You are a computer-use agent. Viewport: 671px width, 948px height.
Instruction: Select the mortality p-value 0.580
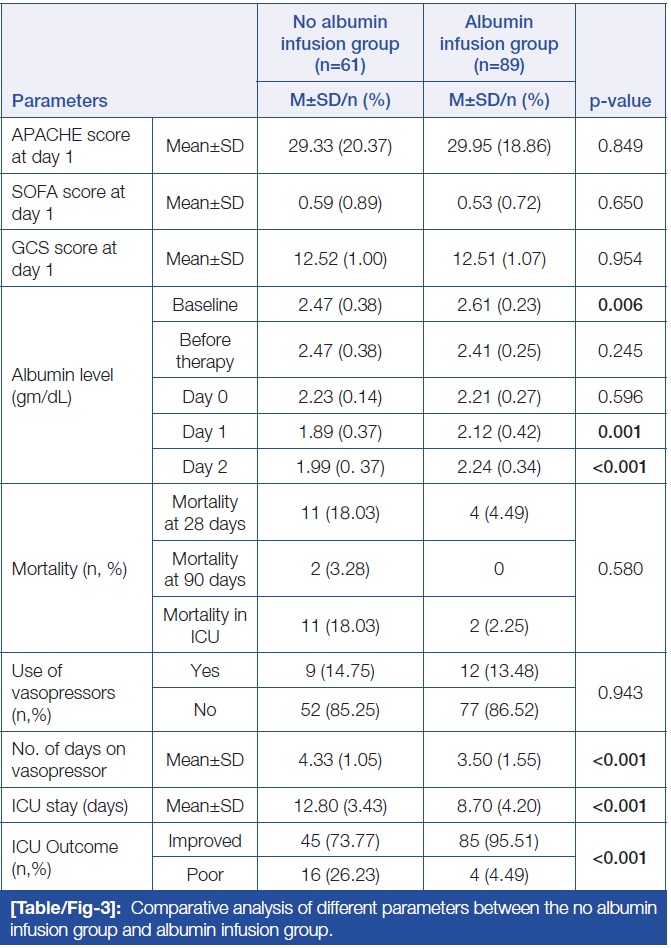(x=621, y=570)
